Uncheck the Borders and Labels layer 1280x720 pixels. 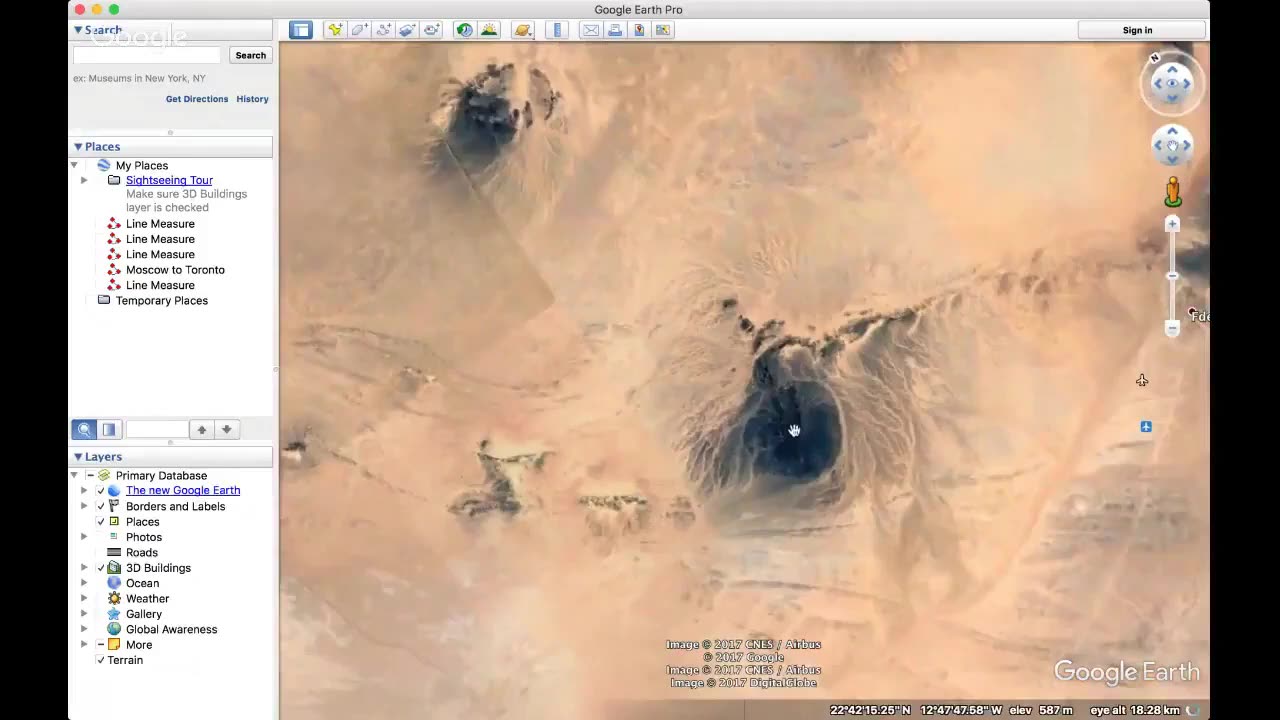tap(100, 506)
